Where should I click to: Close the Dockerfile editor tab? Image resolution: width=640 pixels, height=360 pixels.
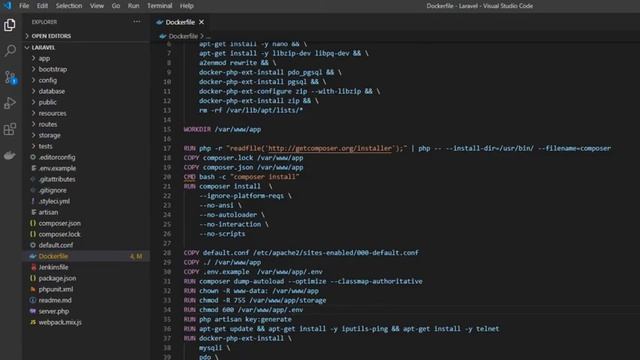201,22
